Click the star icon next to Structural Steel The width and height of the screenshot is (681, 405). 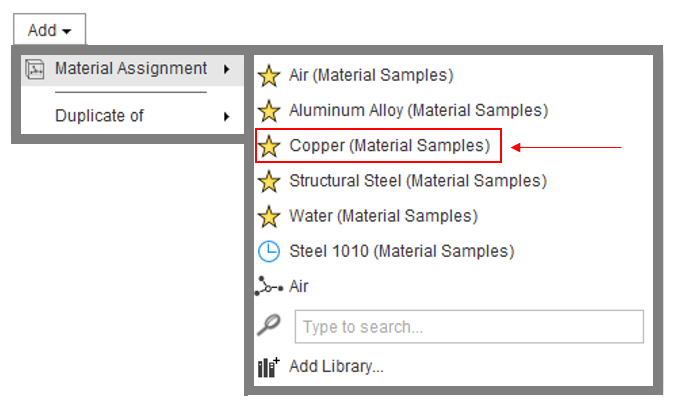(x=269, y=181)
